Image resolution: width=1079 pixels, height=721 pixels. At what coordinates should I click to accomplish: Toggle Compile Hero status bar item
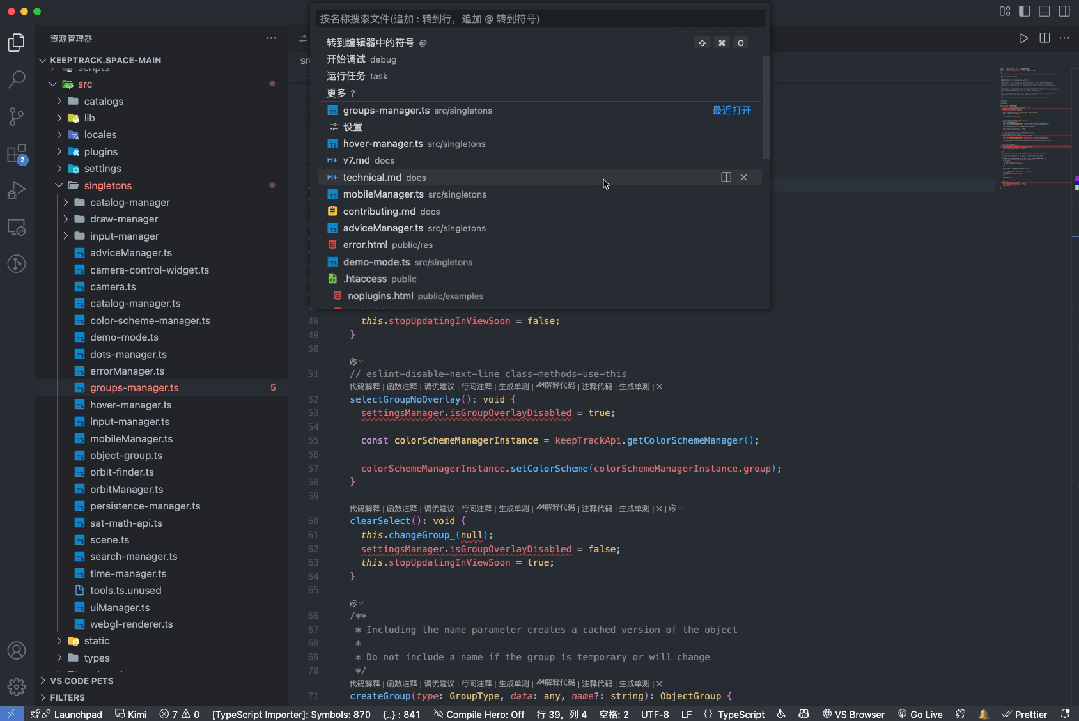[x=479, y=714]
